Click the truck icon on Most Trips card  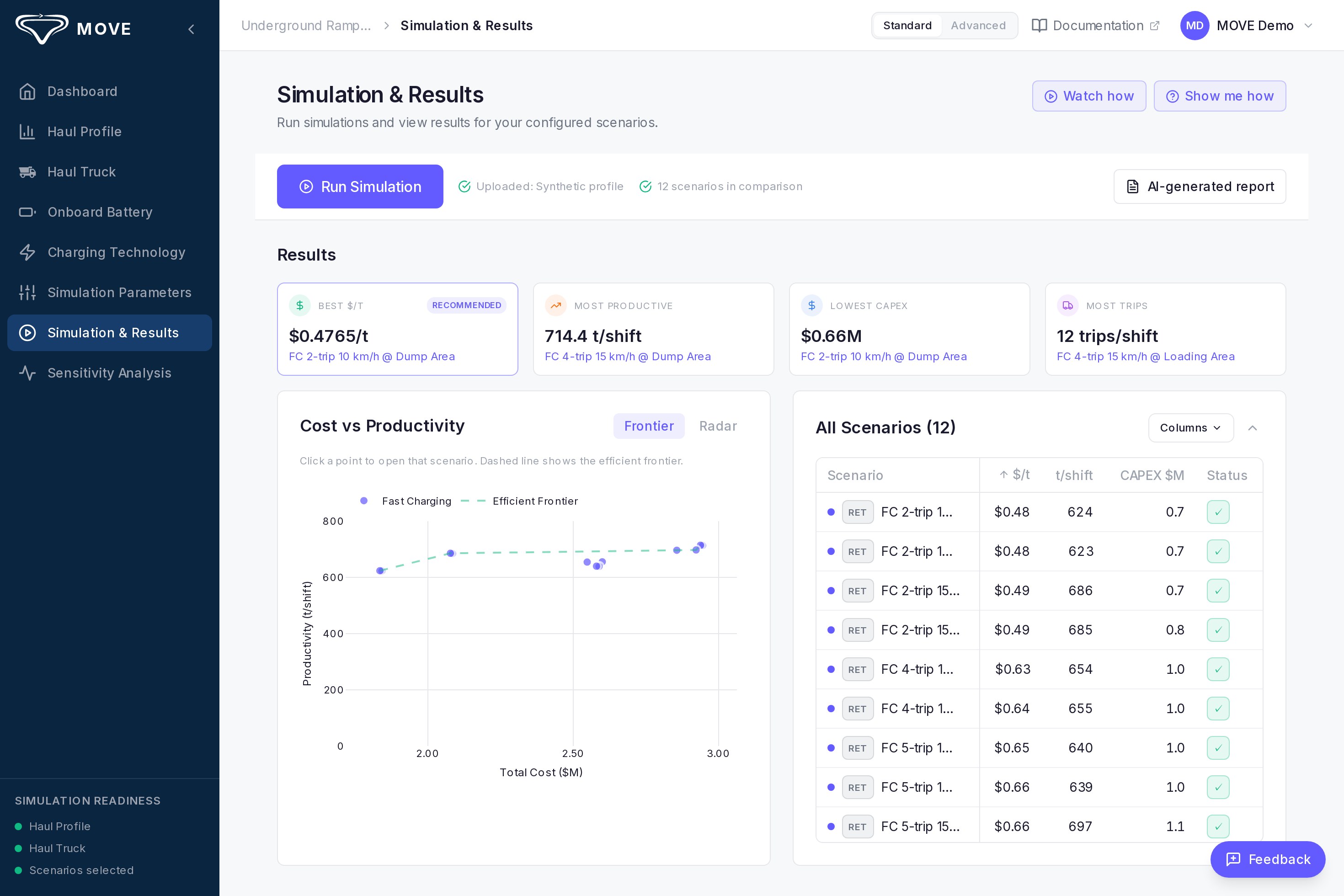pos(1068,306)
